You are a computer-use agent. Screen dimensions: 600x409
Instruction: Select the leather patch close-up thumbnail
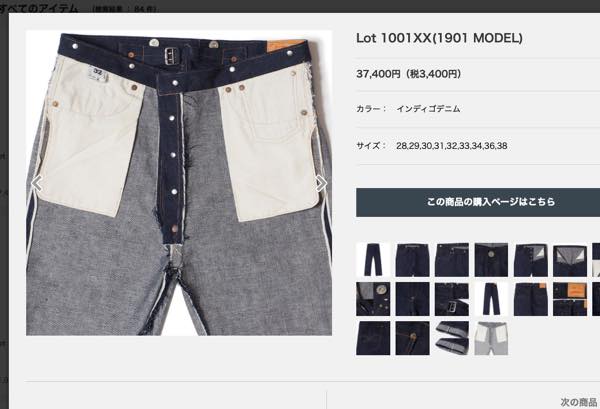point(570,299)
